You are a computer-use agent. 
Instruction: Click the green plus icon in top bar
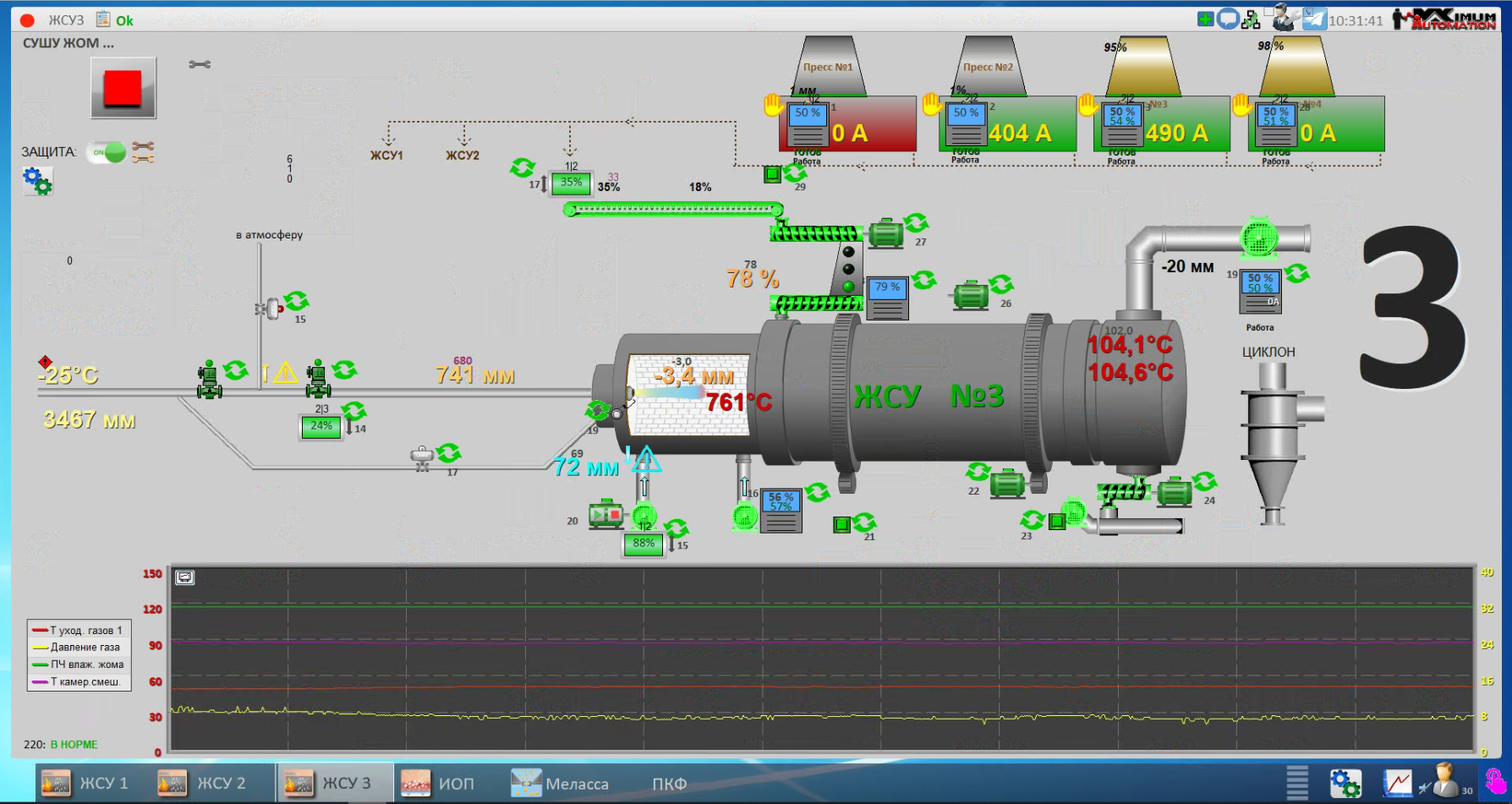(1205, 19)
